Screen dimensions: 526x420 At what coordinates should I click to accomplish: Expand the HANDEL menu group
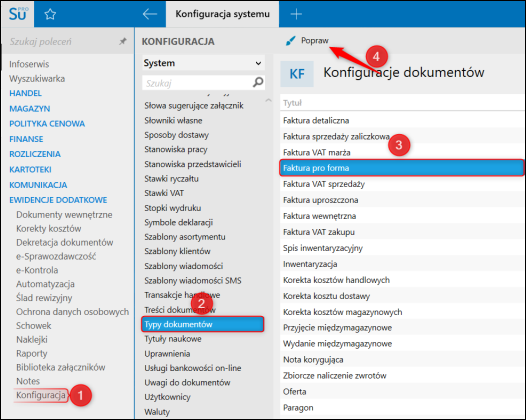pos(25,93)
